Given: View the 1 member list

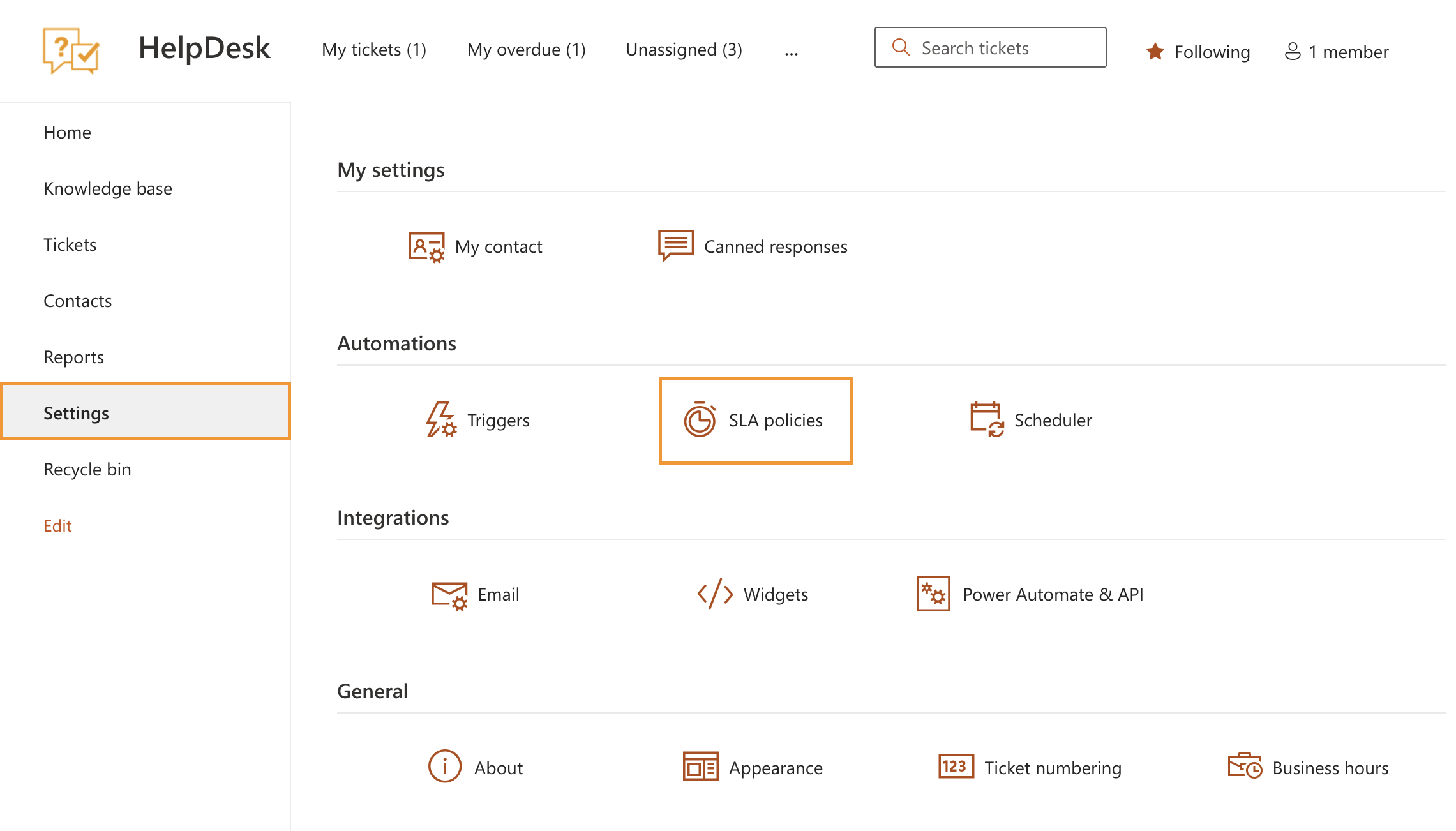Looking at the screenshot, I should click(1337, 52).
